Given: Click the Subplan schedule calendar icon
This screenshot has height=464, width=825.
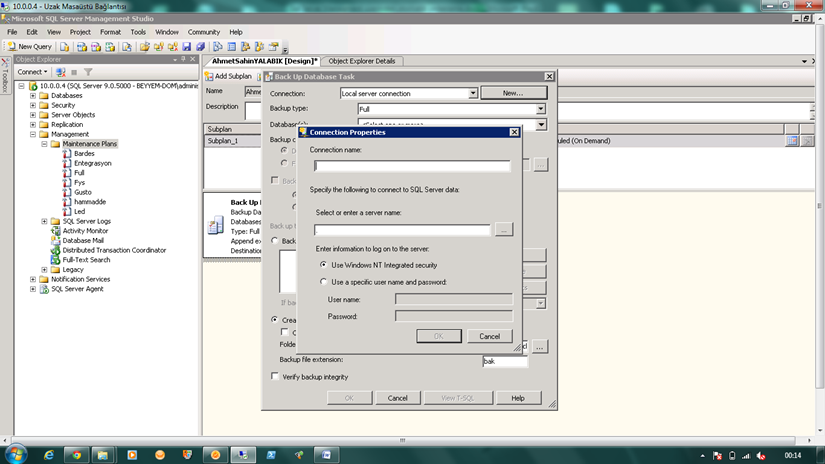Looking at the screenshot, I should 792,140.
